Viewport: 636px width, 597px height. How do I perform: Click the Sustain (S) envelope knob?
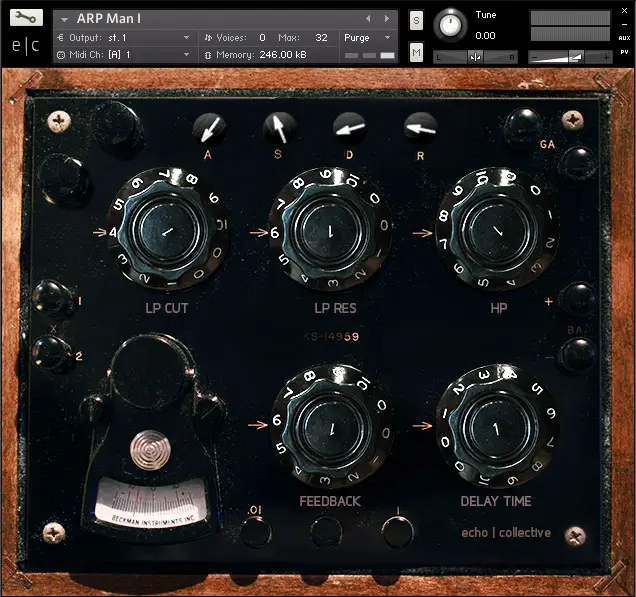279,128
